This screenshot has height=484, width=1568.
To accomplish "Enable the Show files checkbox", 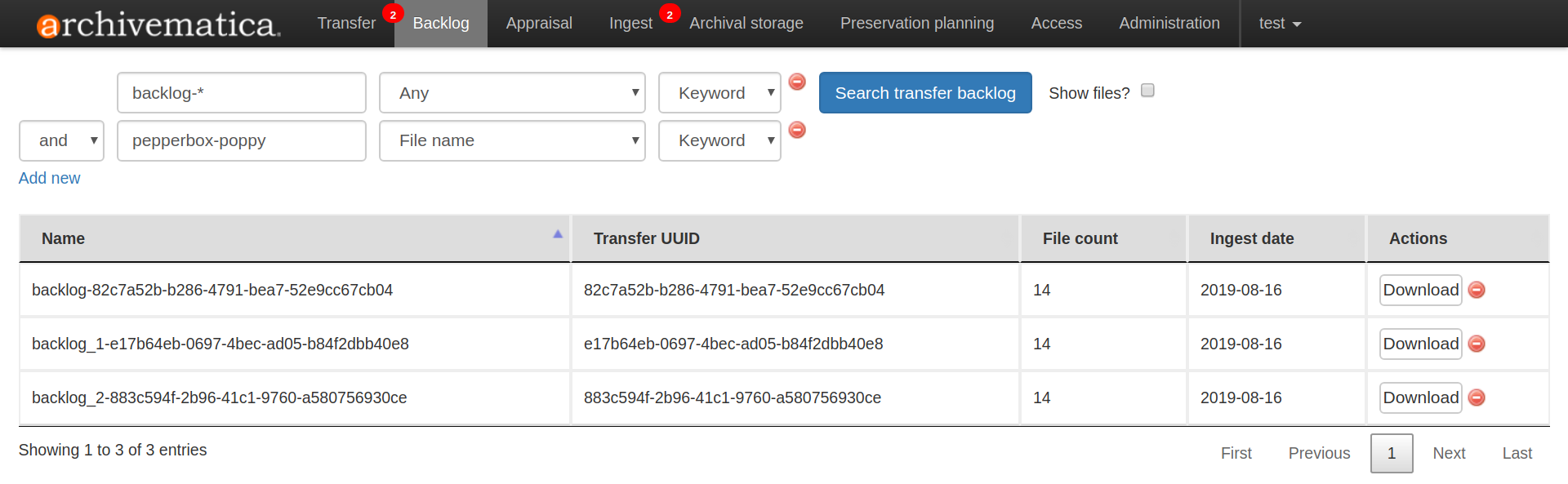I will click(x=1147, y=91).
